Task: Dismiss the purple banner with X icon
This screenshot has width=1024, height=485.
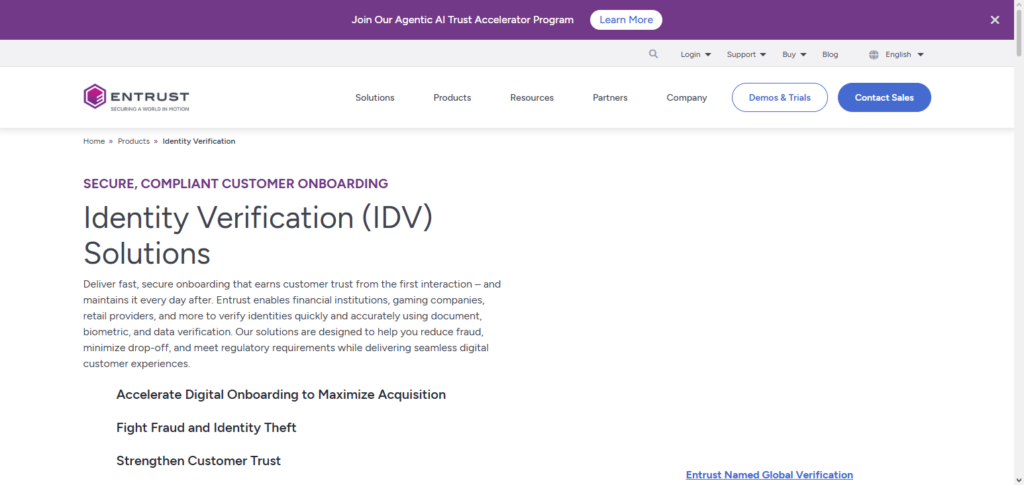Action: click(x=995, y=20)
